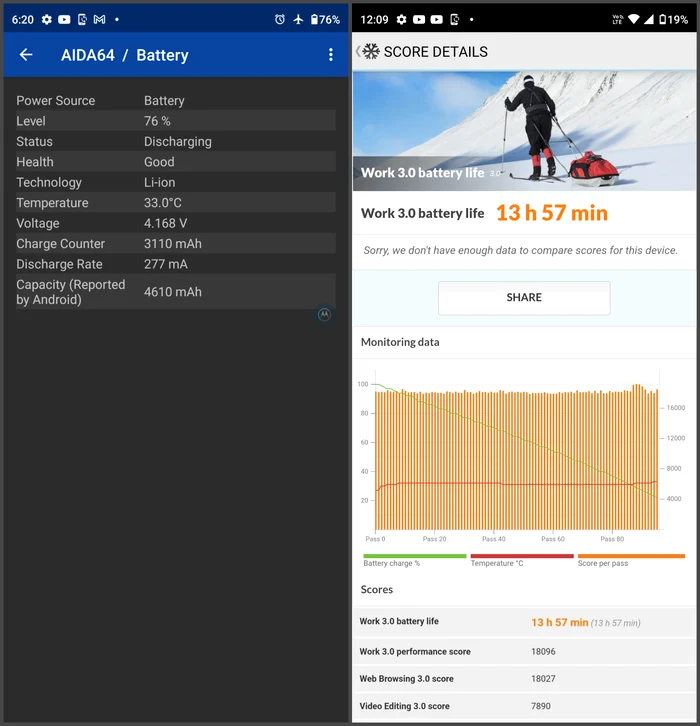
Task: Tap the floating Motorola logo icon
Action: (324, 314)
